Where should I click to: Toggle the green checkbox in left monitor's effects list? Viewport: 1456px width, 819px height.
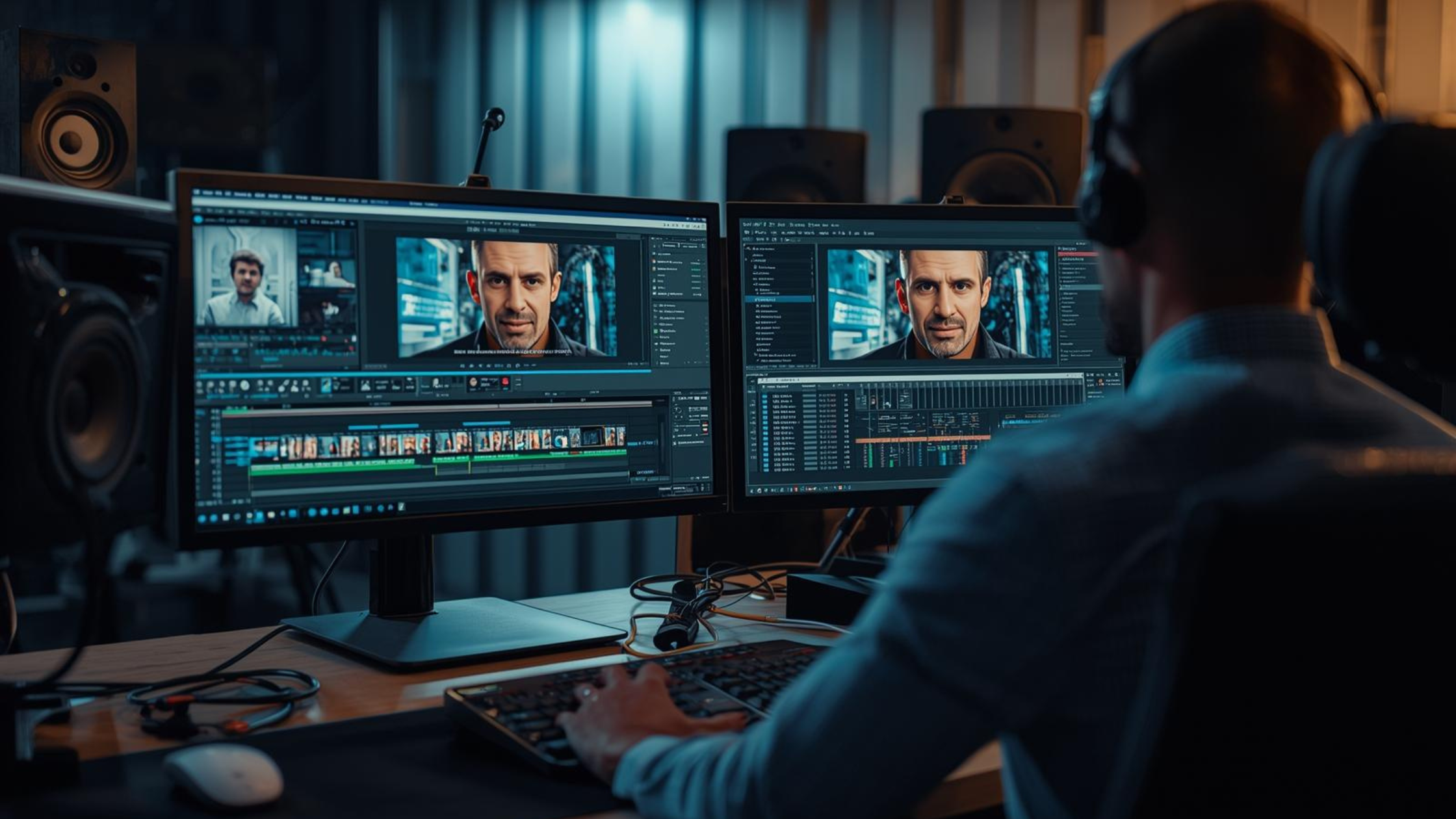(656, 331)
